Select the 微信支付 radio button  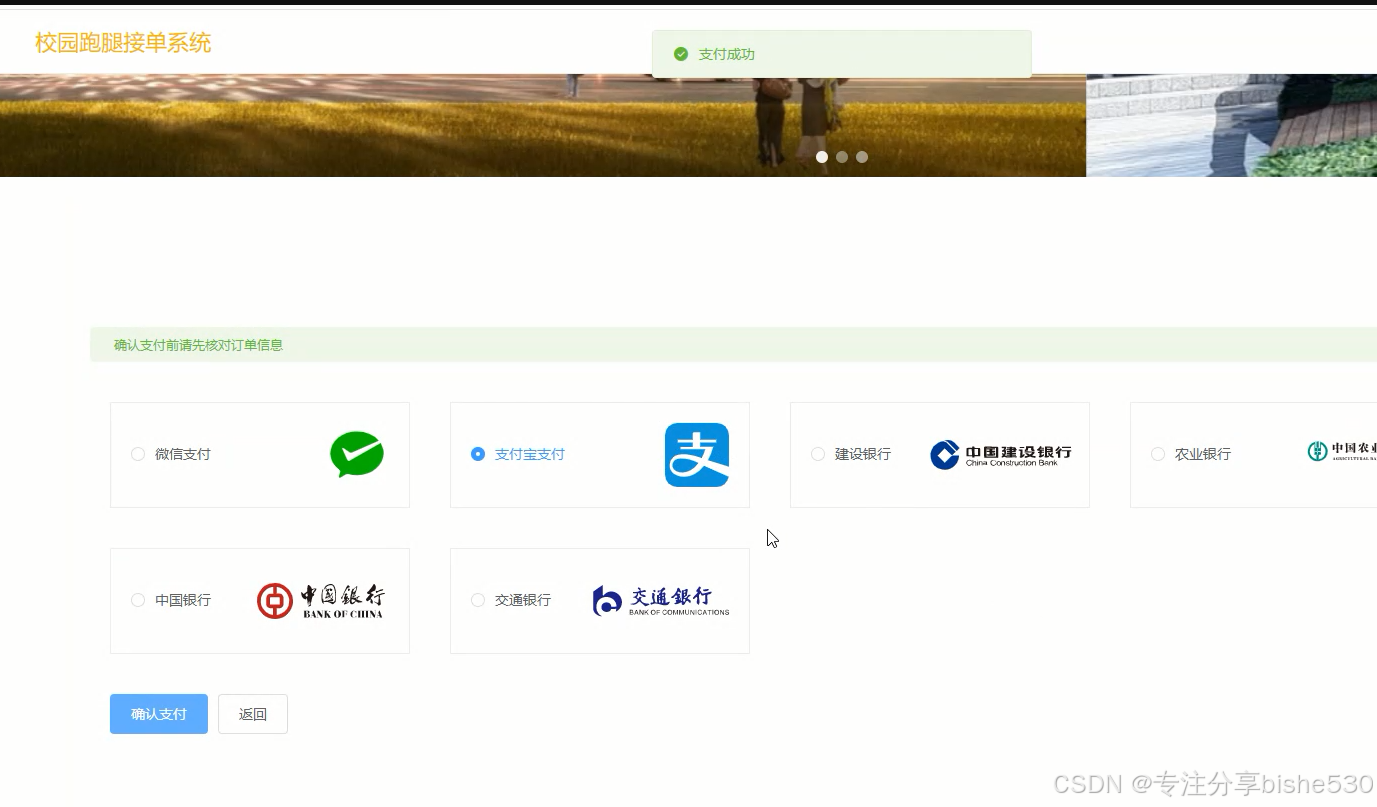coord(138,454)
